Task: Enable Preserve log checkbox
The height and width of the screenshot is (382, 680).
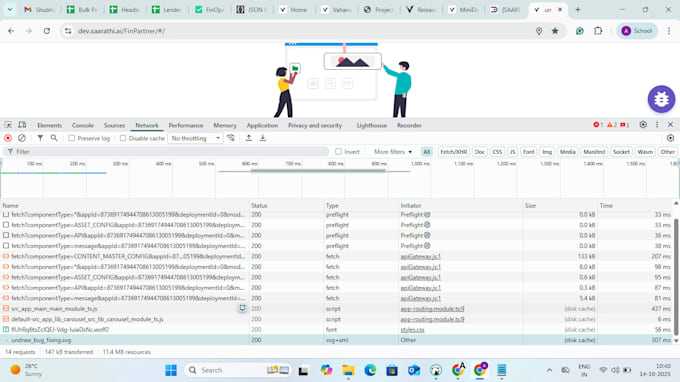Action: click(72, 138)
